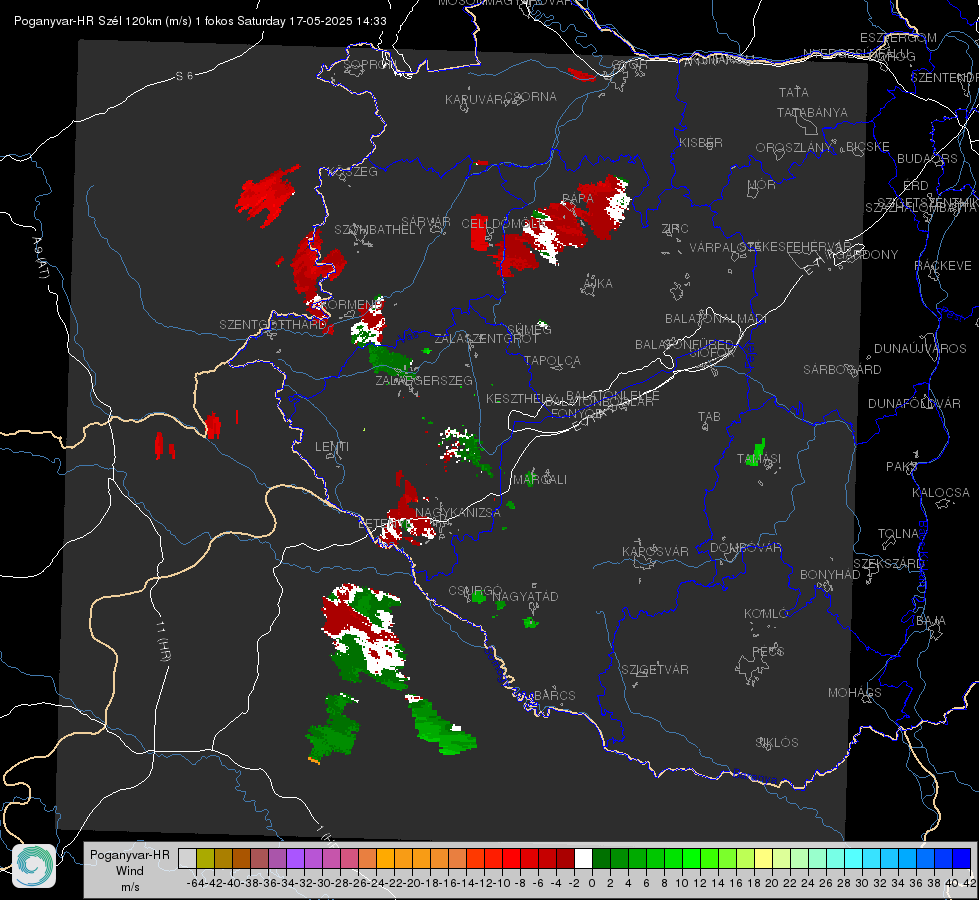Click the swirl logo icon at bottom left
979x900 pixels.
34,866
